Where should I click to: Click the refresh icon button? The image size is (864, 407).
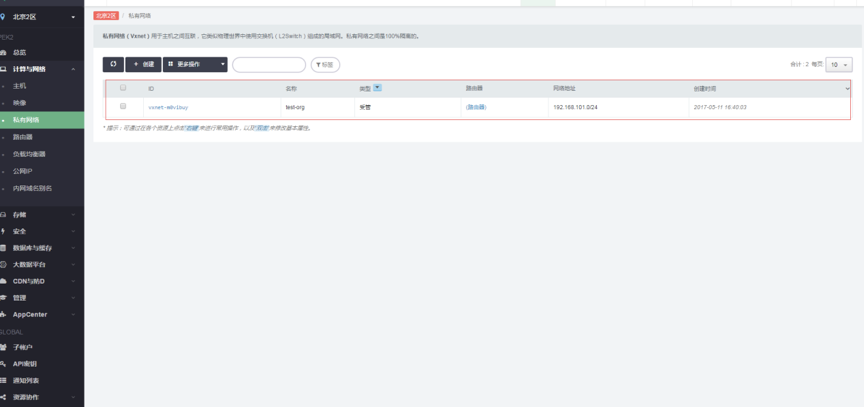[113, 64]
